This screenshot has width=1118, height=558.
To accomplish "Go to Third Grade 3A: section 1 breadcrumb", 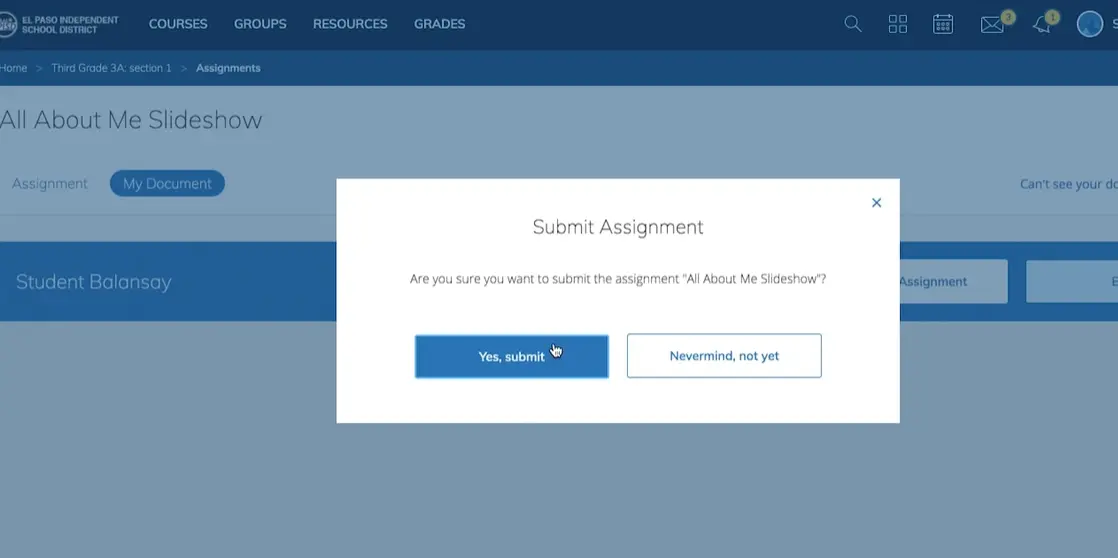I will [x=111, y=68].
